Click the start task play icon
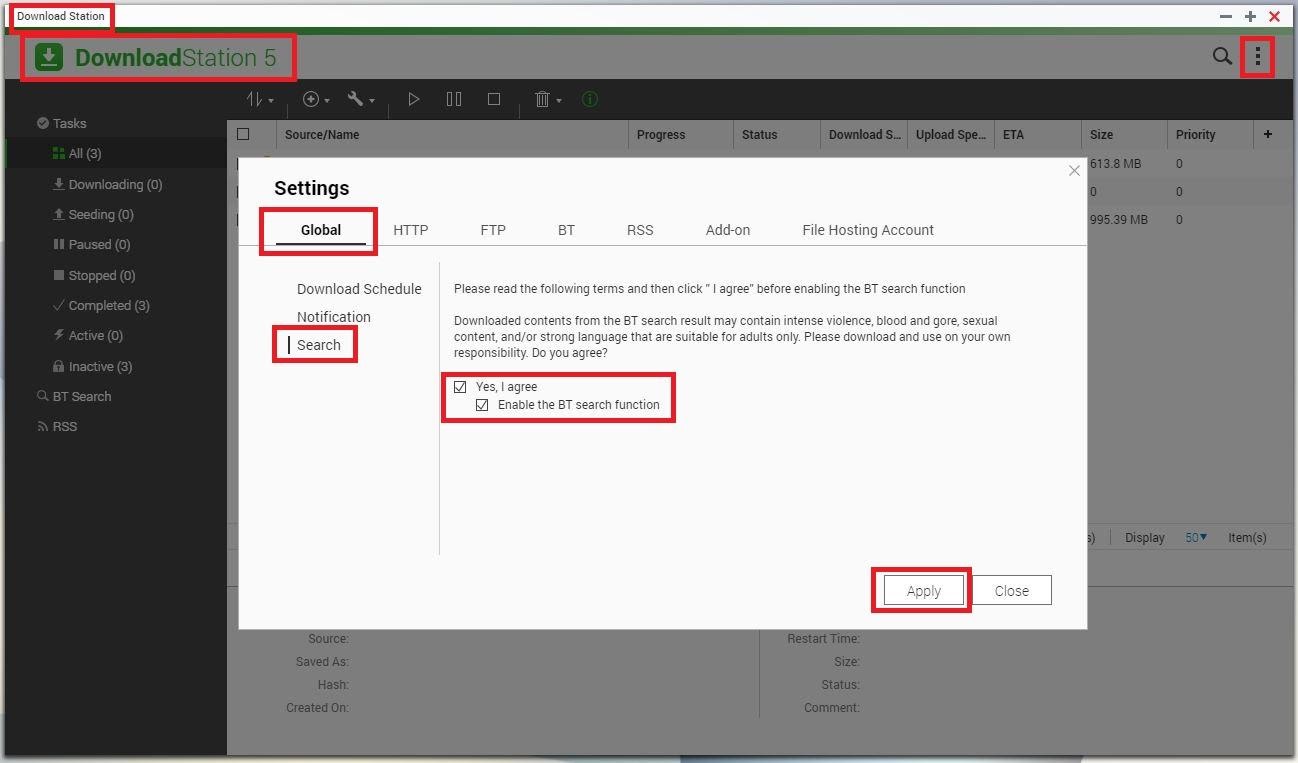1298x763 pixels. (413, 99)
